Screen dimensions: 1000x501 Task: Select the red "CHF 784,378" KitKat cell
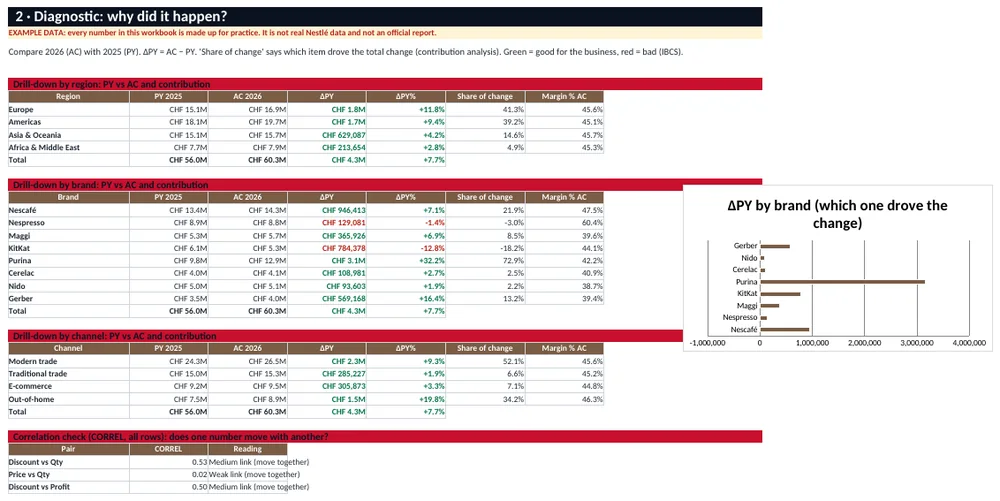327,248
